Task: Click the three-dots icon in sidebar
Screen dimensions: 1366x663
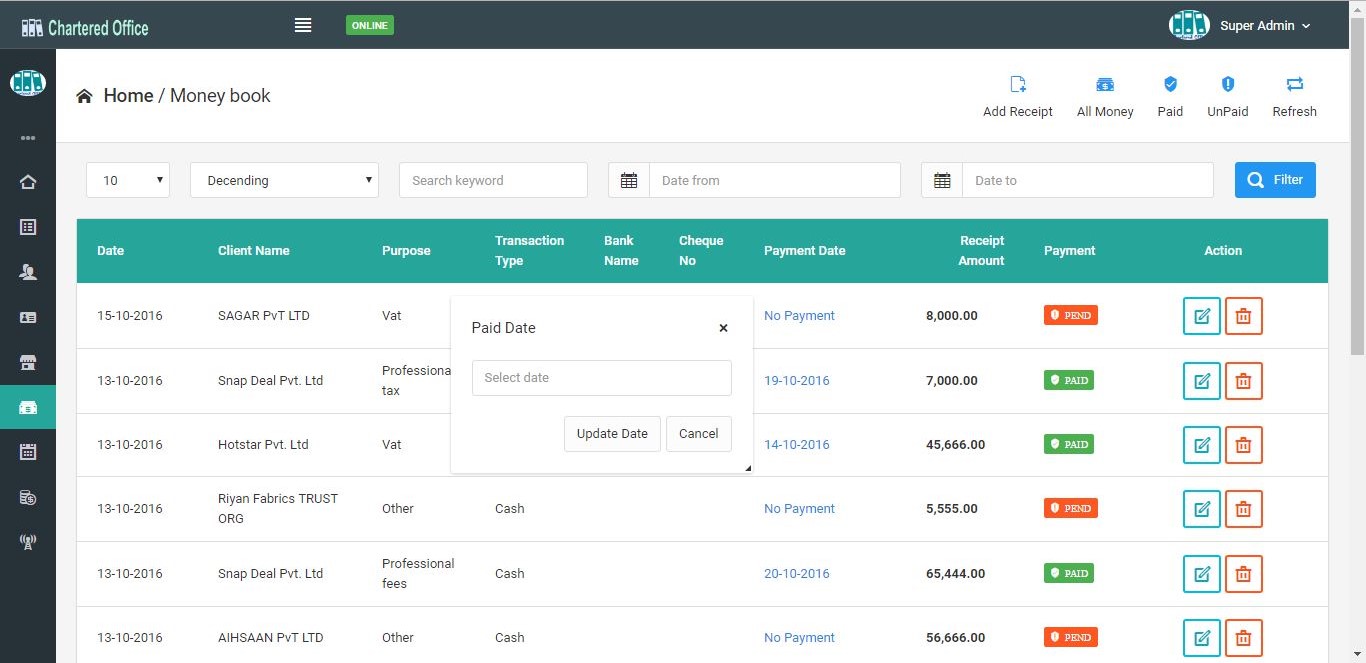Action: coord(28,138)
